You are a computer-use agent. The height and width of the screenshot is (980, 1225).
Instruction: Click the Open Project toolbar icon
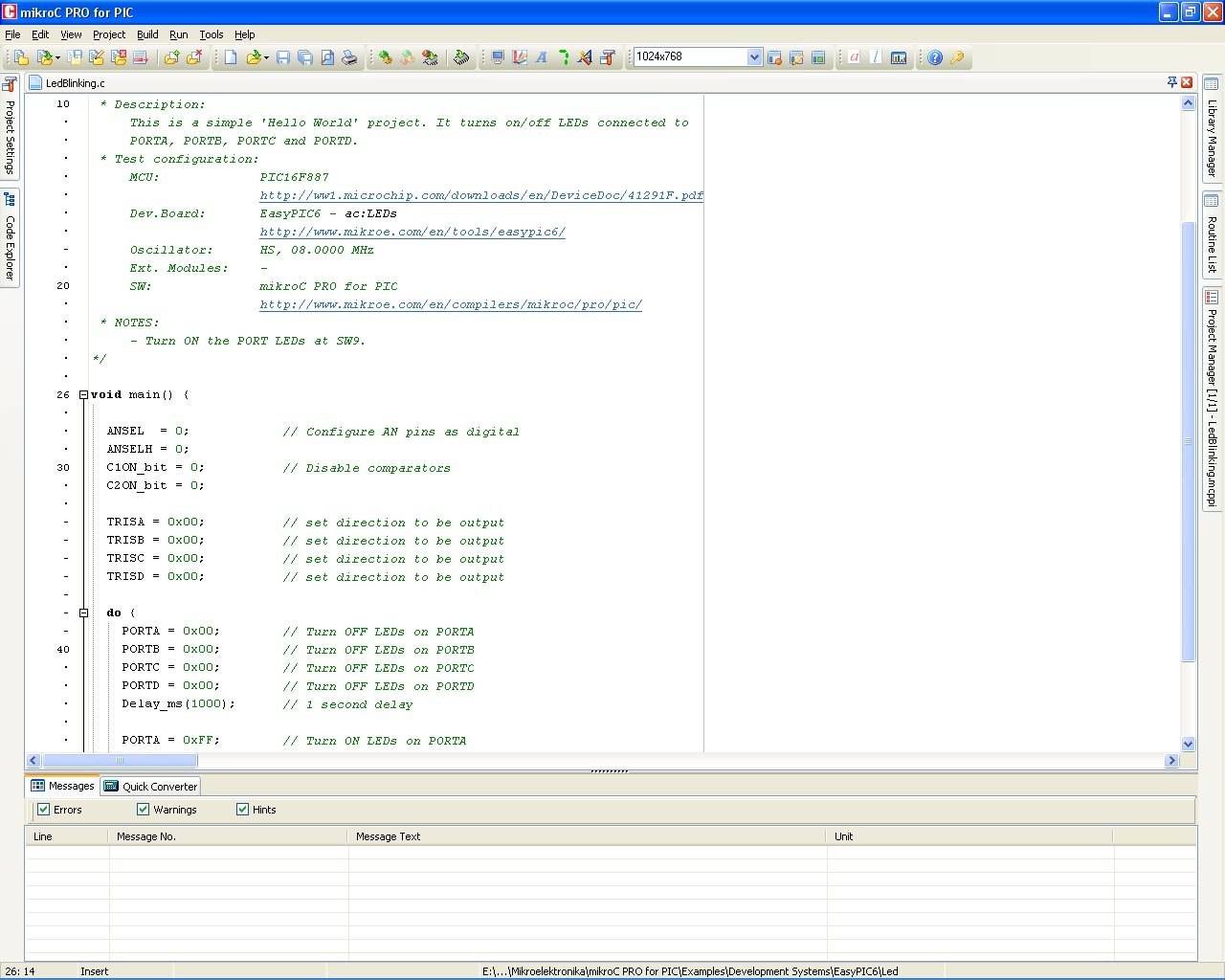[44, 57]
